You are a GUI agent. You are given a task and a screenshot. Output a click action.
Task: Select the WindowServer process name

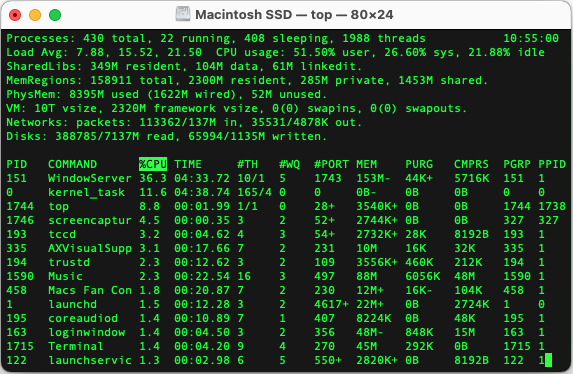point(90,178)
